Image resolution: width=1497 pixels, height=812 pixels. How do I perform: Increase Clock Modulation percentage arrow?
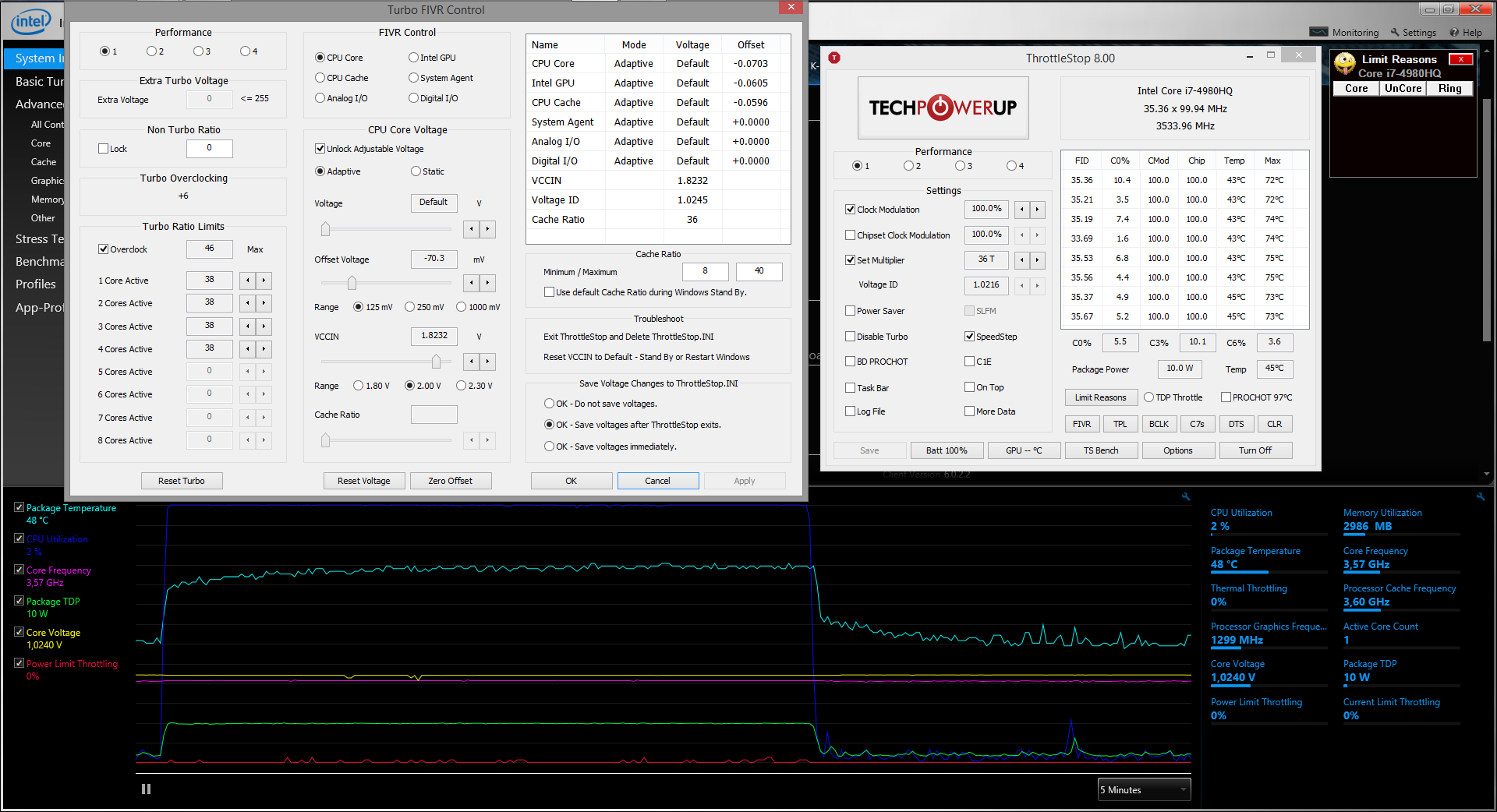1037,210
